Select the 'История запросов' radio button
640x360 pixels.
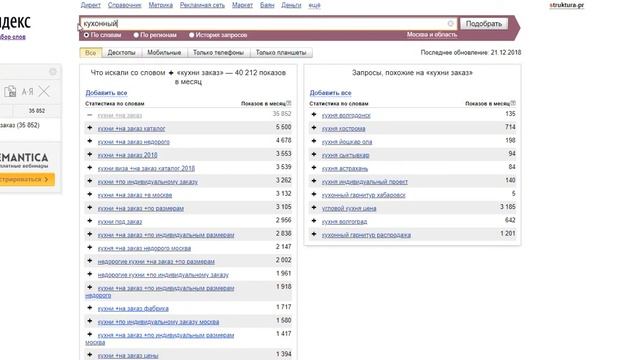191,35
